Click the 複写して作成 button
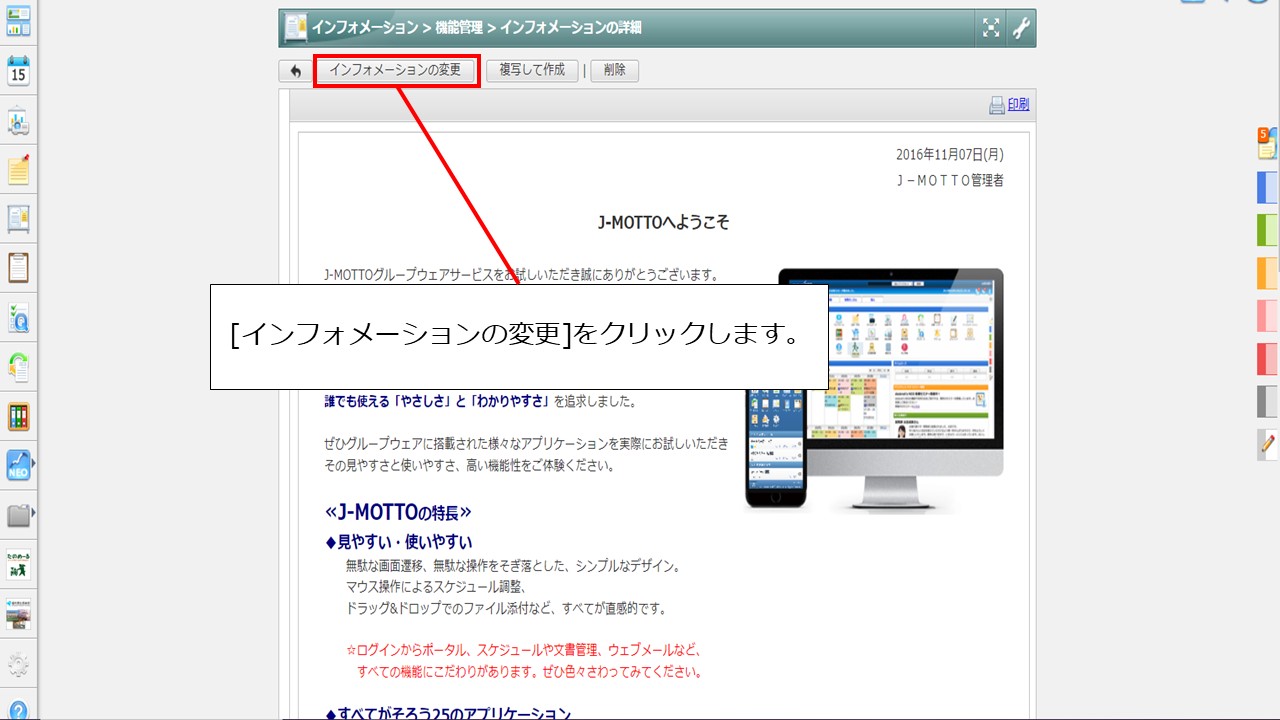1280x720 pixels. [x=532, y=70]
